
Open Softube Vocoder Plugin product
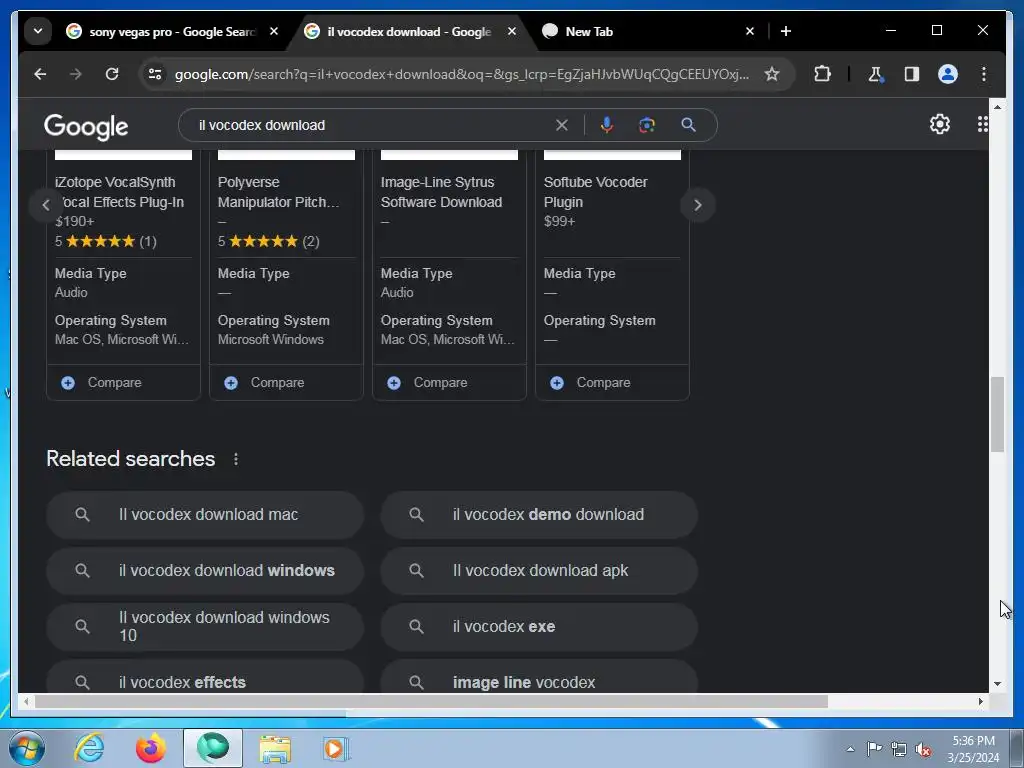click(x=596, y=192)
